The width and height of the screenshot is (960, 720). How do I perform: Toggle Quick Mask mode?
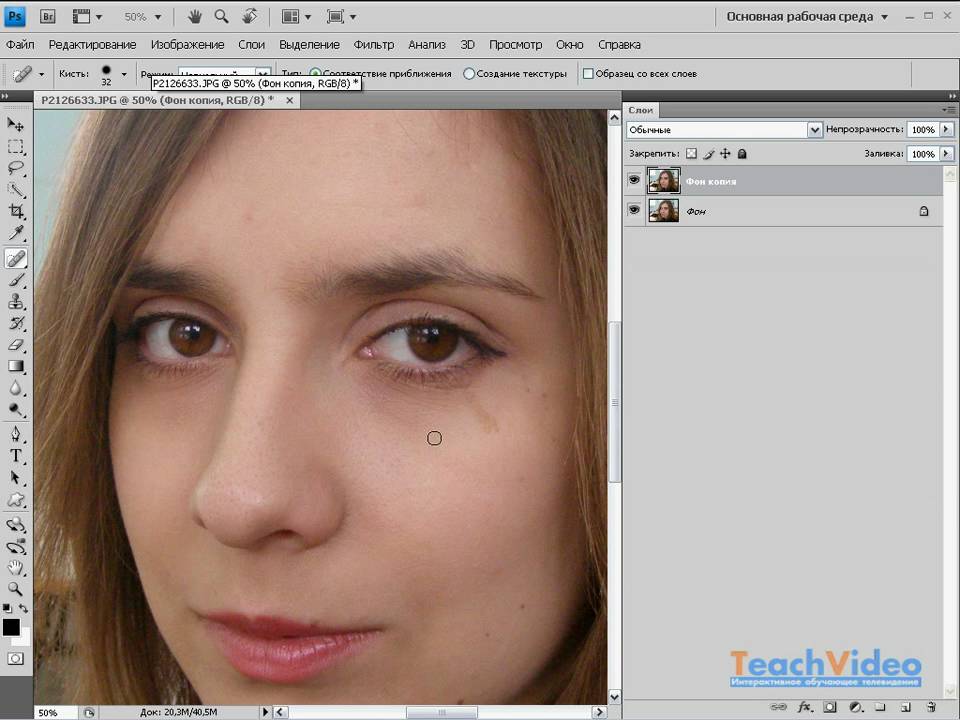(15, 659)
